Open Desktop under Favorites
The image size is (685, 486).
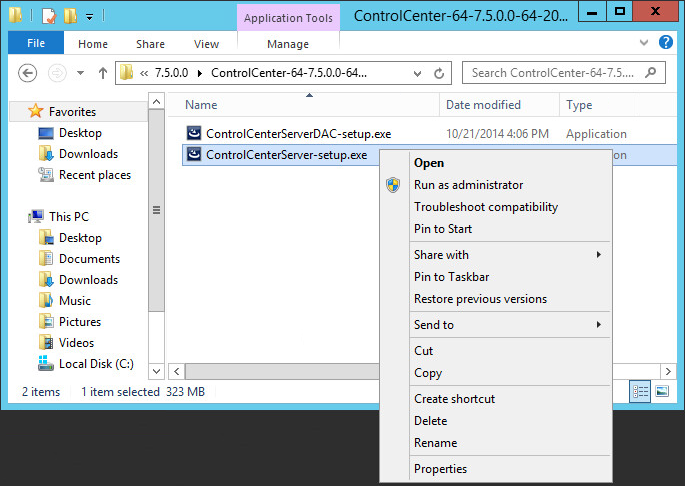80,133
